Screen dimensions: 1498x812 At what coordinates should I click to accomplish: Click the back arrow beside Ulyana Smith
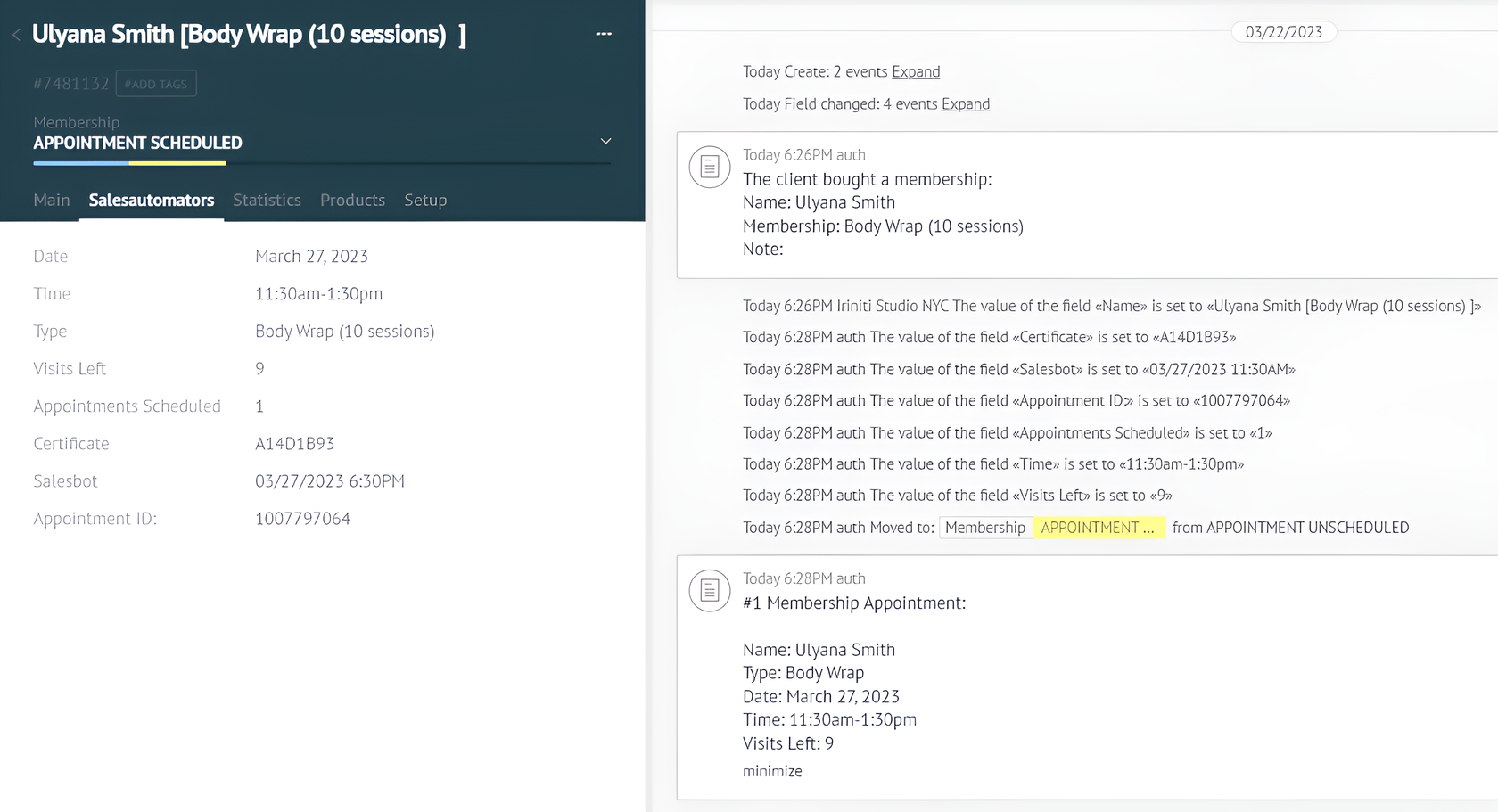[x=16, y=35]
